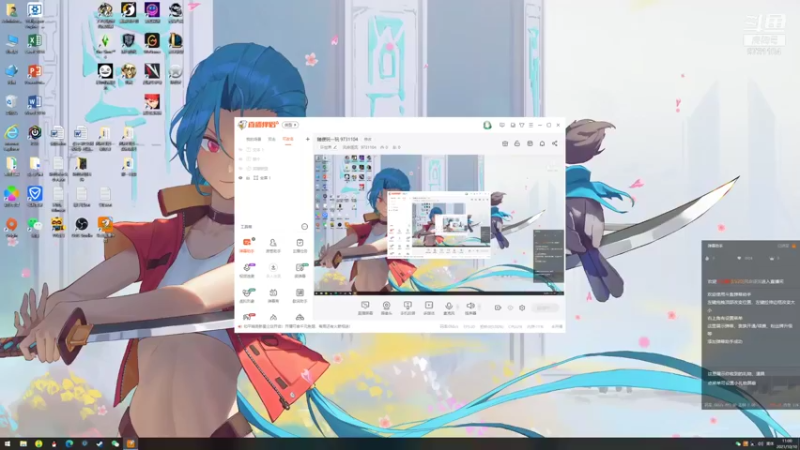Click the gift-box icon above preview

[x=505, y=144]
